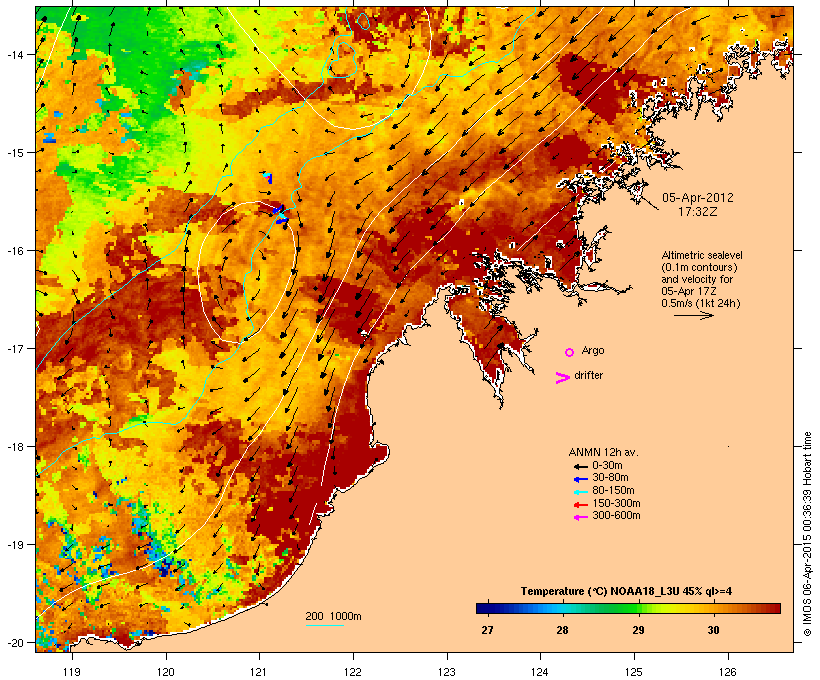Viewport: 820px width, 680px height.
Task: Click the blue 30-80m legend arrow
Action: pyautogui.click(x=580, y=479)
